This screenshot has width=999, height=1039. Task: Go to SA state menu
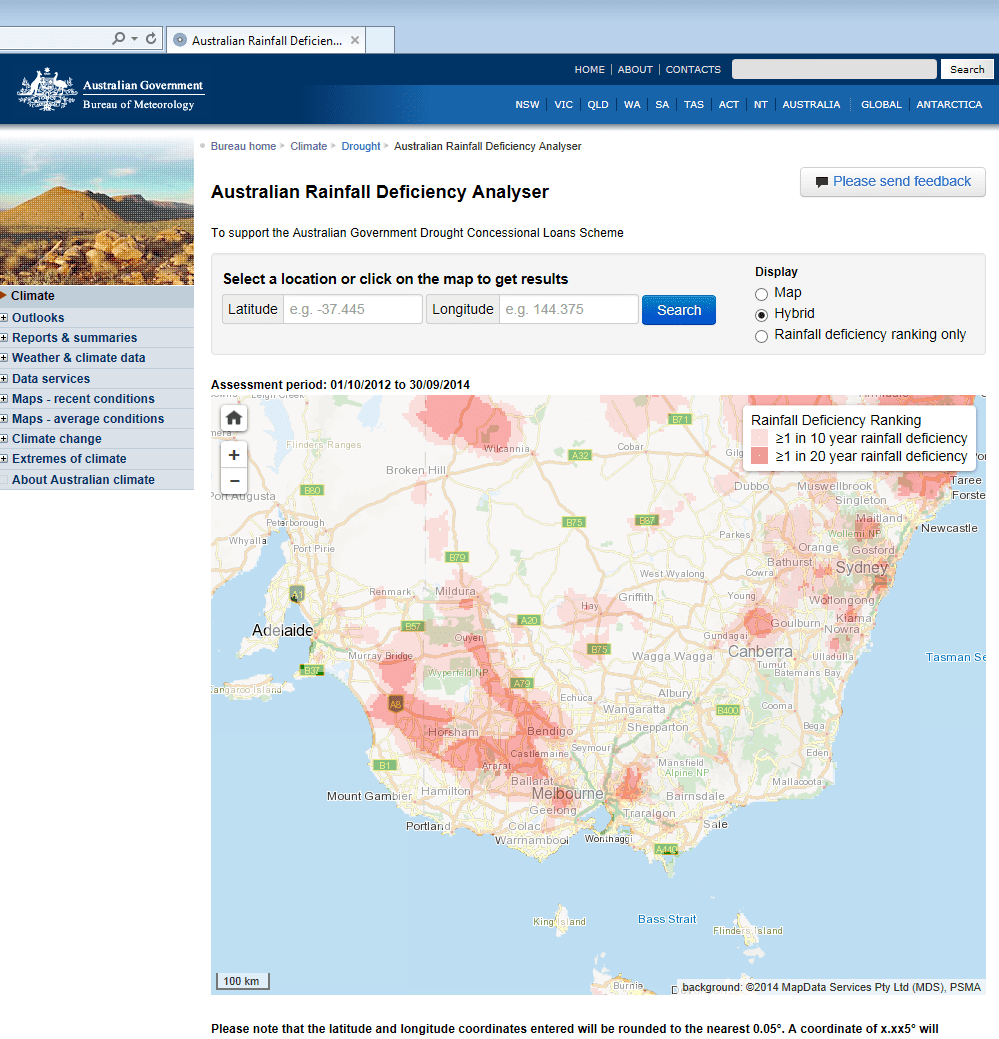coord(662,105)
